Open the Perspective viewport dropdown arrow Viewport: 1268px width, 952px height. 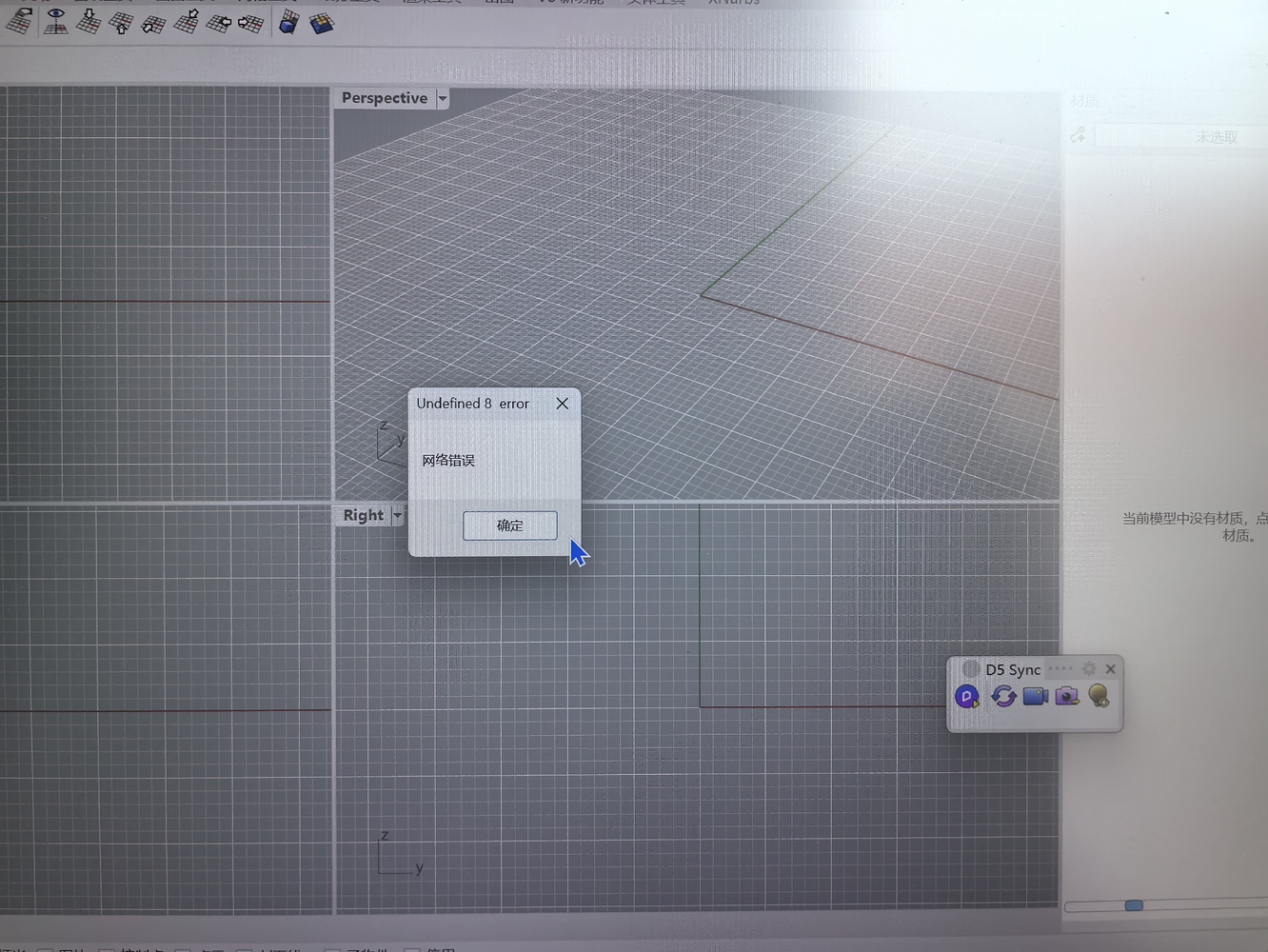tap(442, 98)
